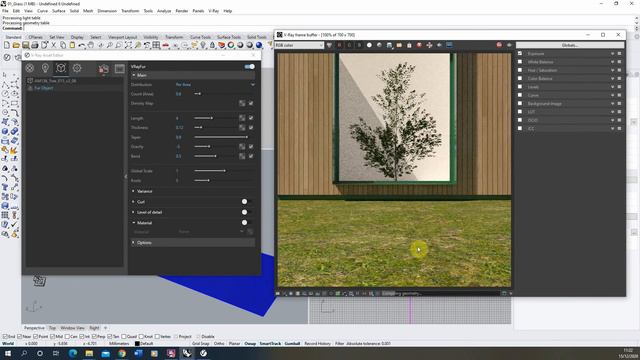Image resolution: width=640 pixels, height=360 pixels.
Task: Adjust the Taper slider in VRayFur
Action: 221,137
